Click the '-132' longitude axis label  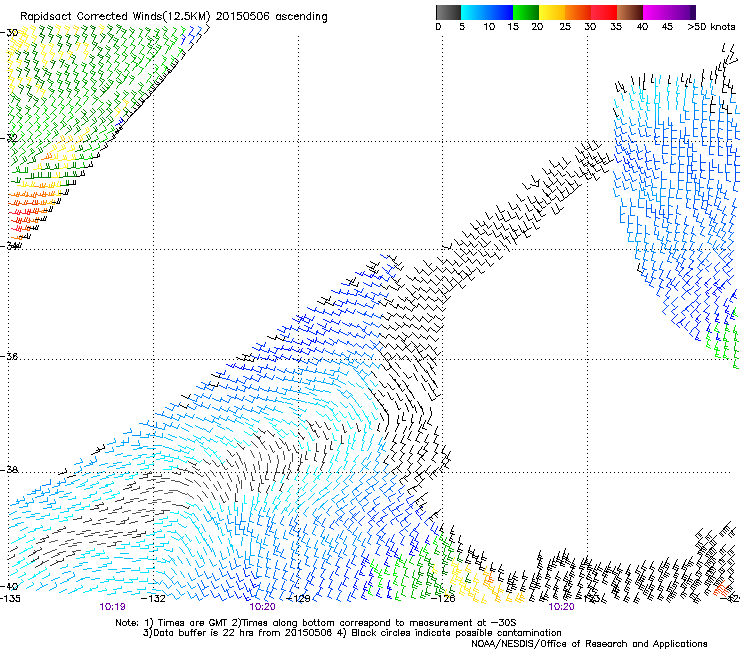(154, 599)
